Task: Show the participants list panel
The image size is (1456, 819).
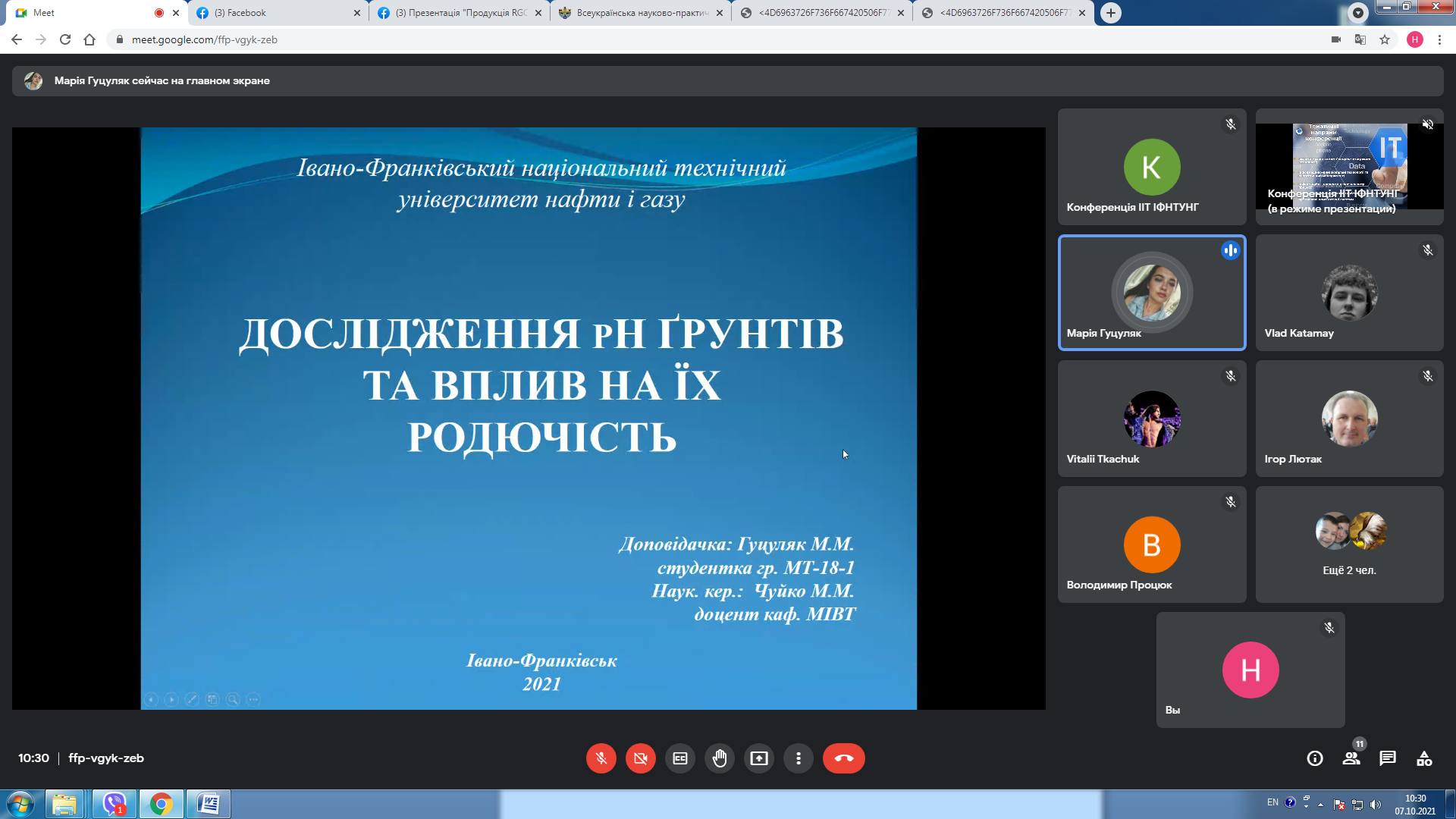Action: tap(1351, 758)
